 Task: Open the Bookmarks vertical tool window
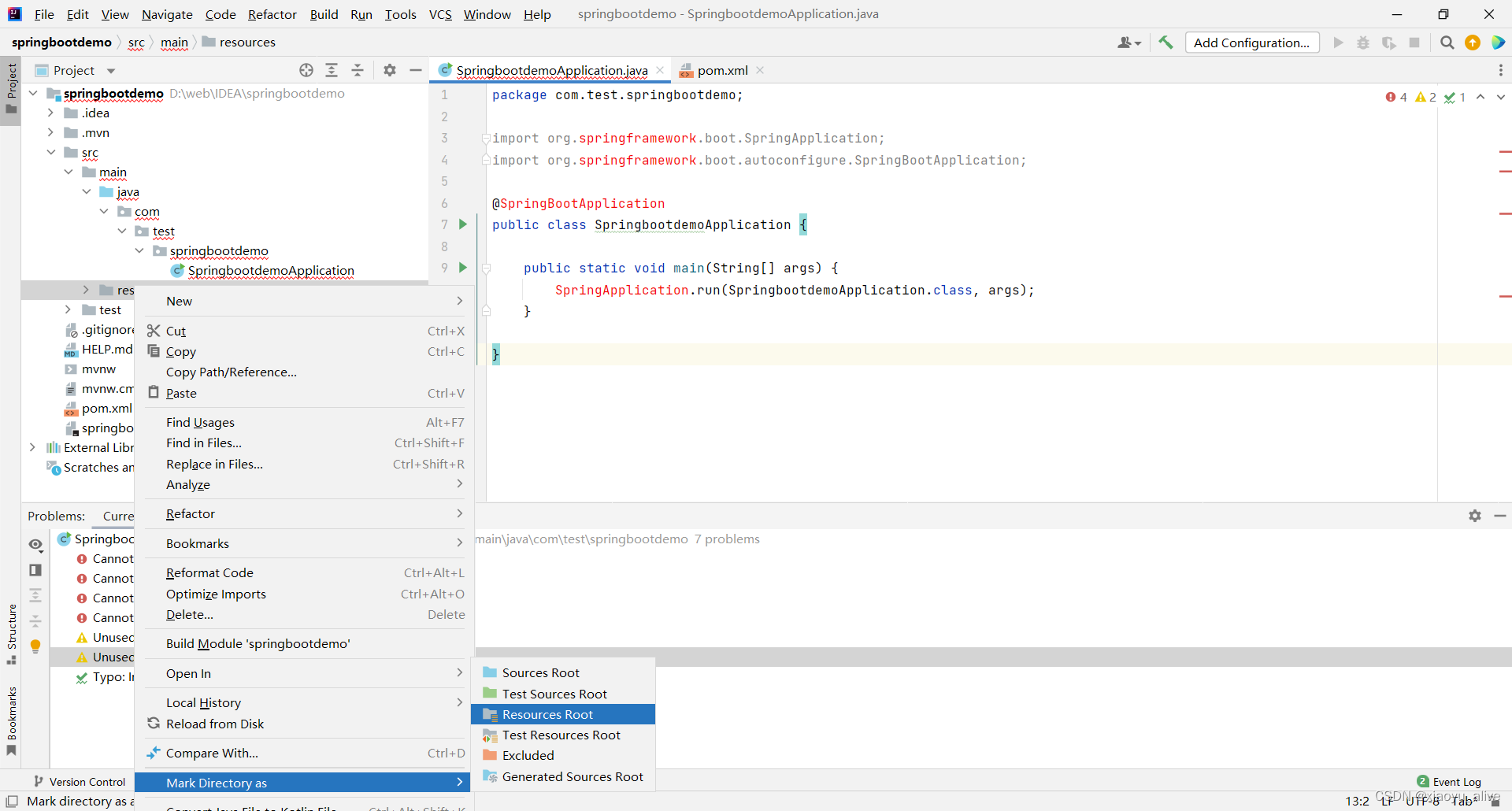pos(11,720)
